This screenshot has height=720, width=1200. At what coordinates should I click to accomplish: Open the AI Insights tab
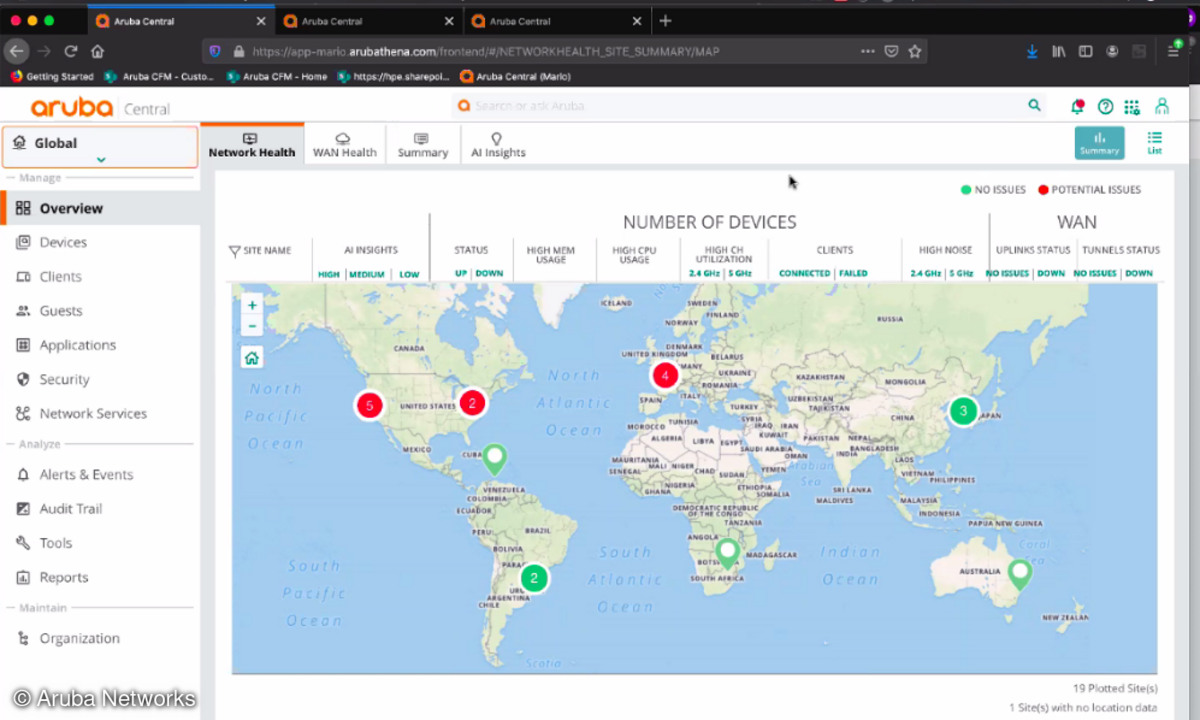coord(498,144)
